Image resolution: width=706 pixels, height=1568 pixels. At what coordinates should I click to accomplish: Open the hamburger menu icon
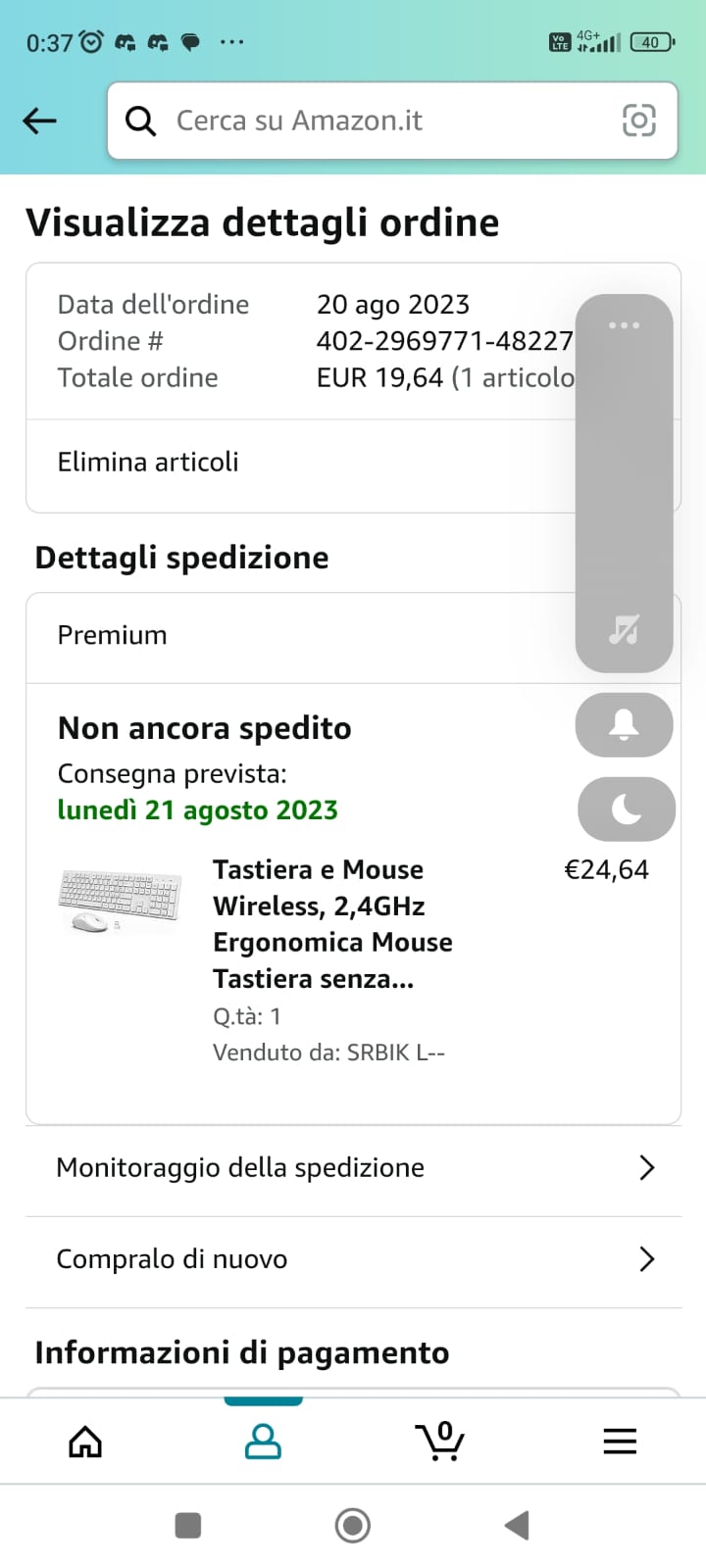point(620,1441)
